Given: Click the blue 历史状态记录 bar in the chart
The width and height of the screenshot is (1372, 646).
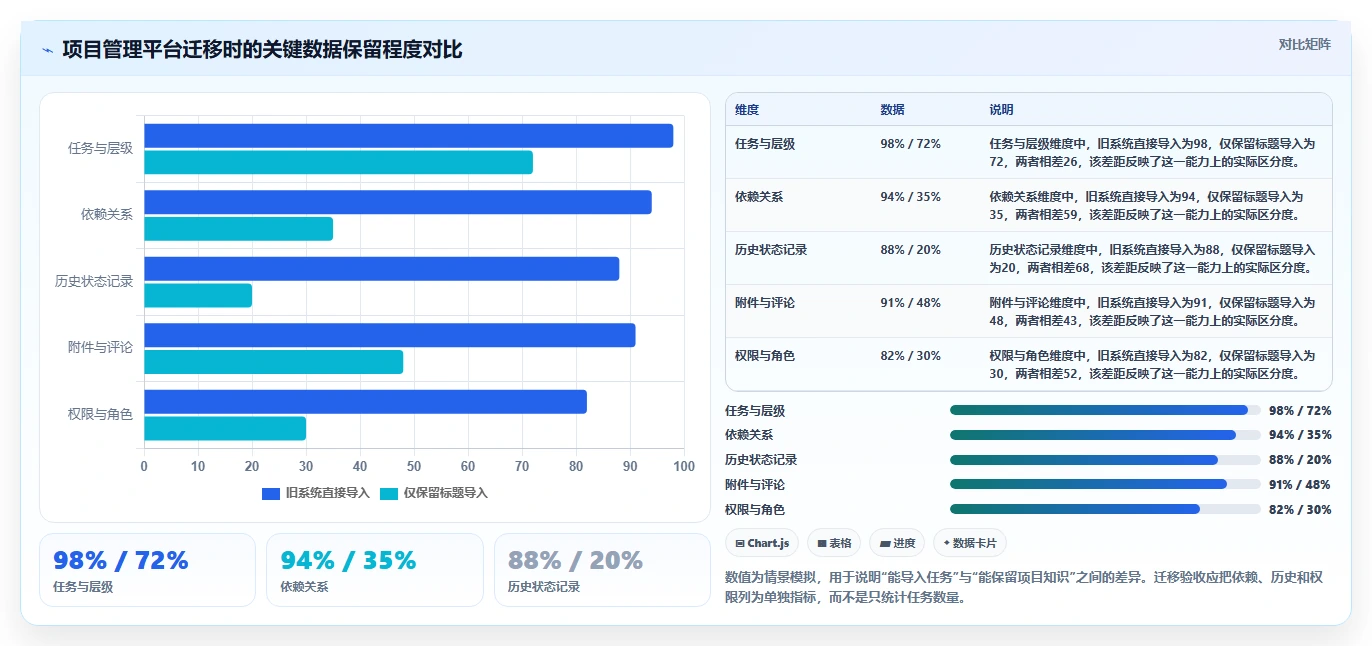Looking at the screenshot, I should pyautogui.click(x=381, y=269).
